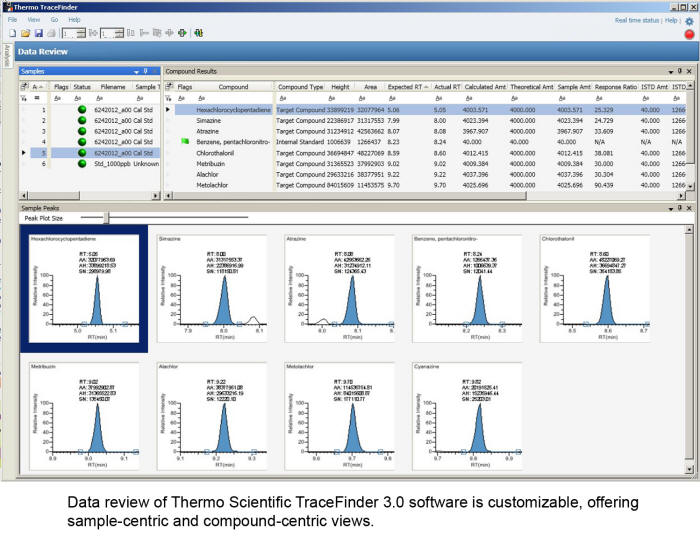Close the Sample Peaks panel
Viewport: 700px width, 544px height.
pos(689,208)
